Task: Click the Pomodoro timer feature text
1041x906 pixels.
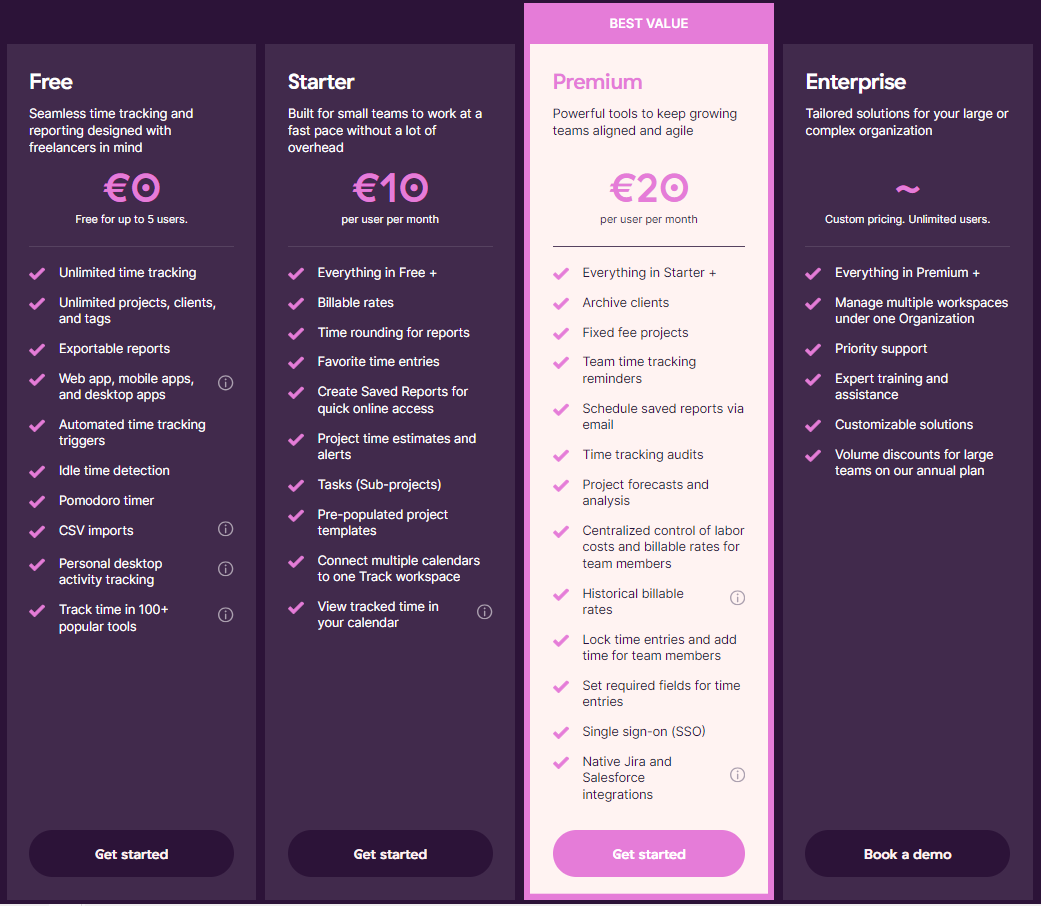Action: (107, 500)
